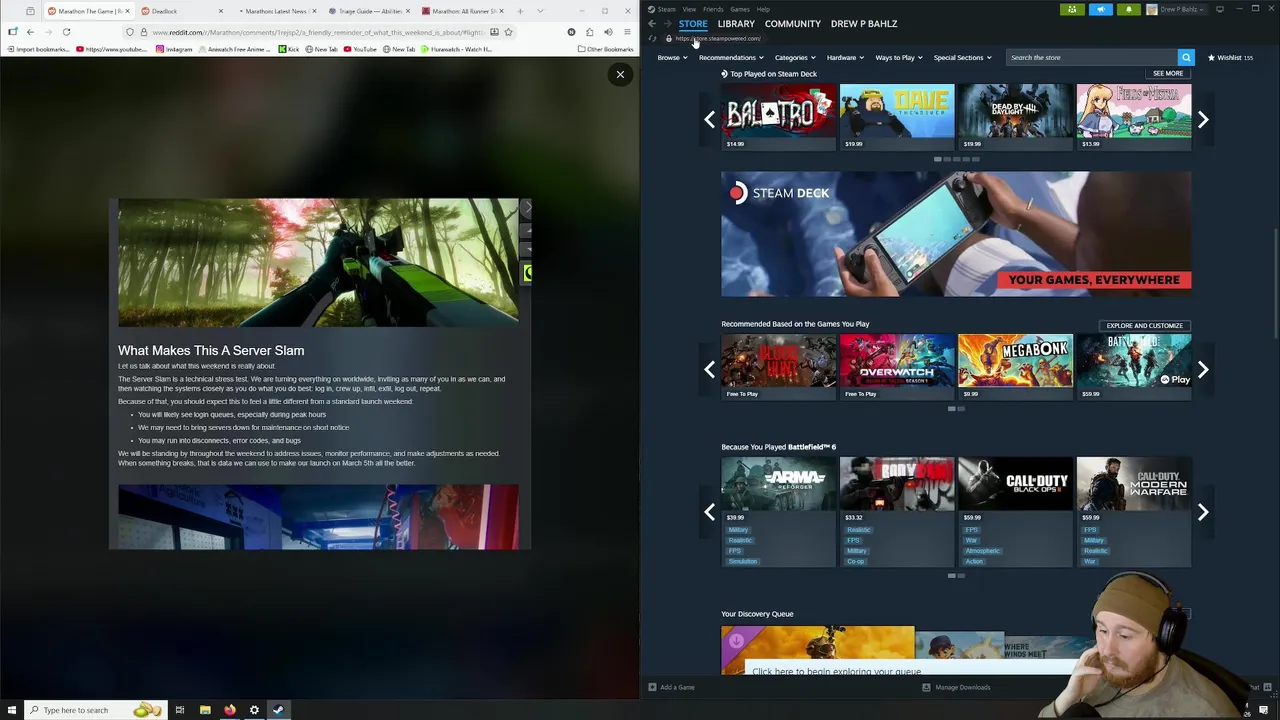Previous arrow on Recommended games carousel
Screen dimensions: 1280x720
tap(710, 370)
